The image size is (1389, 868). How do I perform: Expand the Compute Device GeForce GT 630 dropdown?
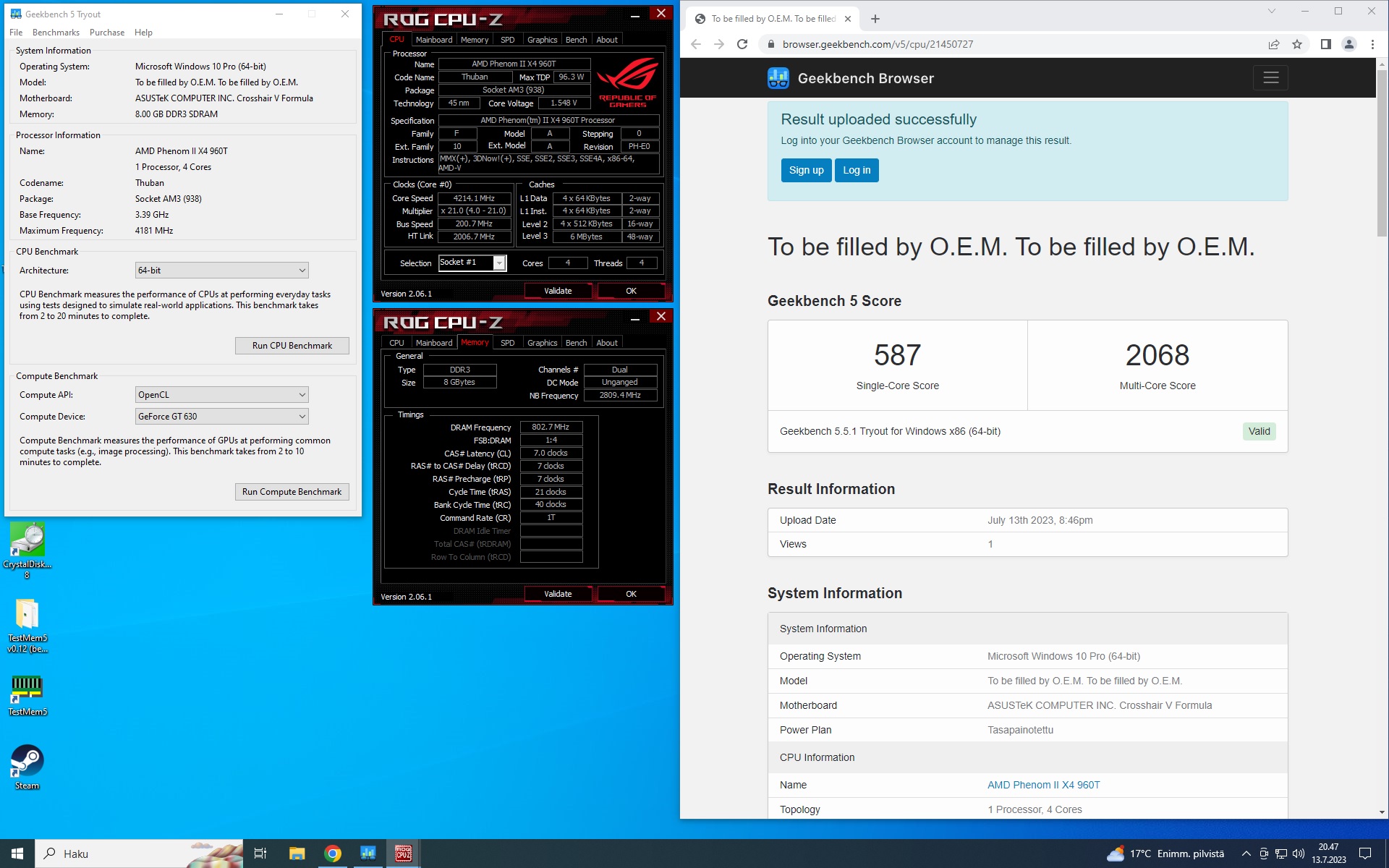(222, 417)
